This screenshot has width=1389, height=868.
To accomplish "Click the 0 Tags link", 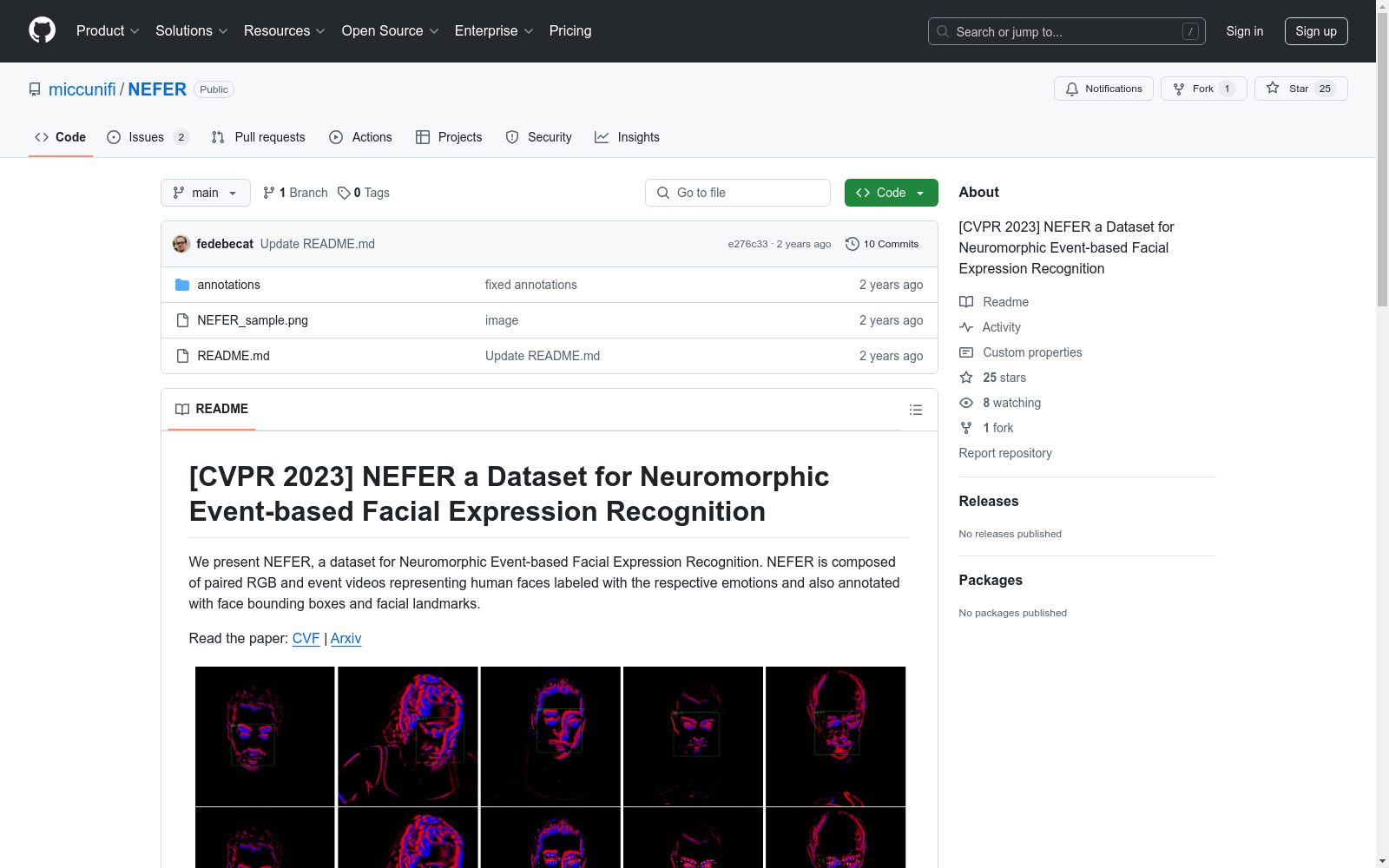I will [364, 193].
